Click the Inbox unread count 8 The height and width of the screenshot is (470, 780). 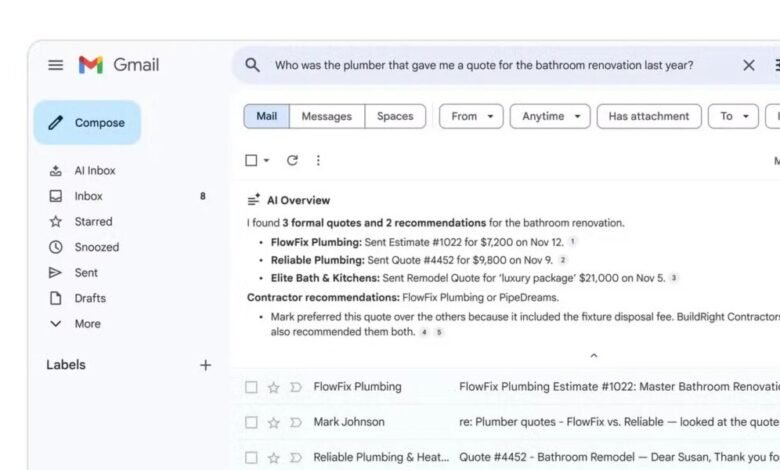coord(202,196)
